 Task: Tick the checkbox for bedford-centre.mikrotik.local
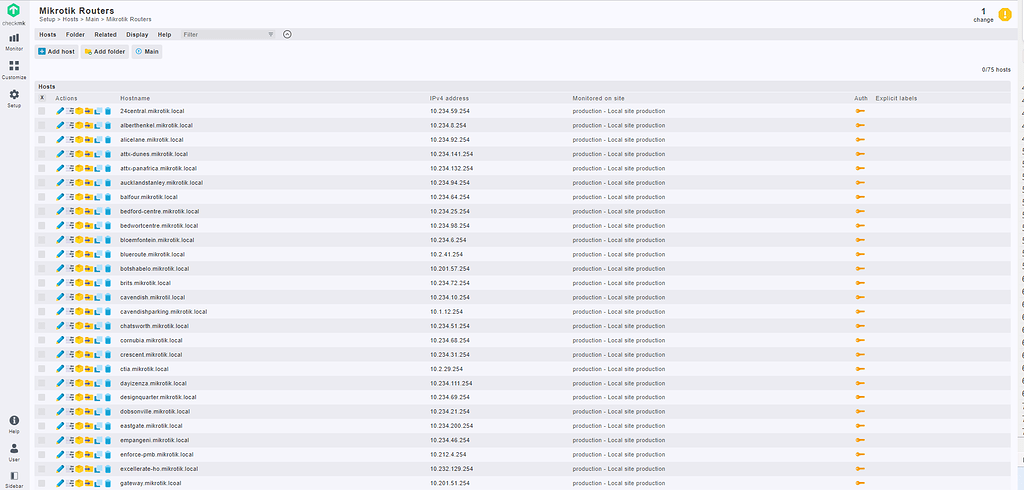click(x=42, y=211)
